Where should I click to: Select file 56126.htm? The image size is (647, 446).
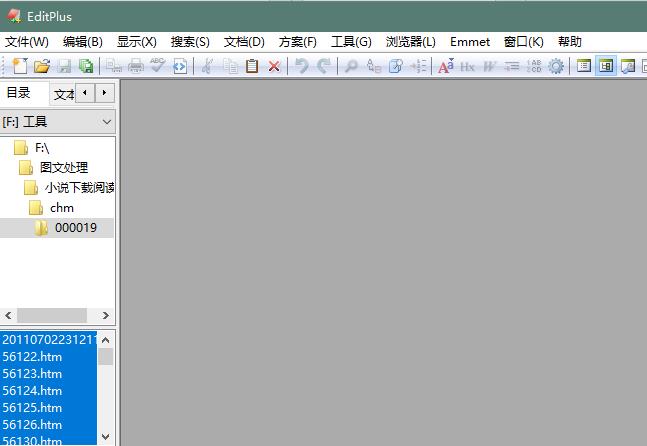tap(49, 425)
